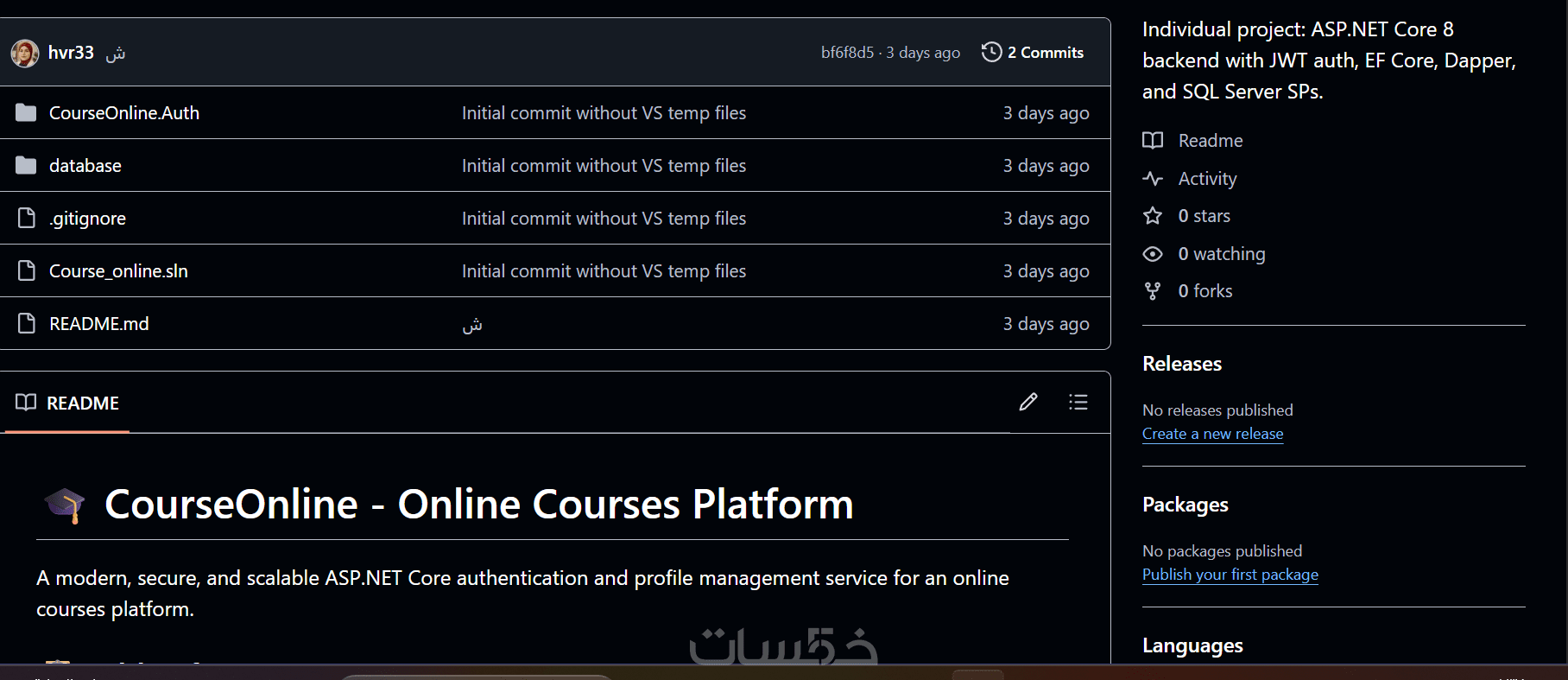Click the 3 days ago timestamp for .gitignore
The image size is (1568, 680).
(x=1046, y=219)
